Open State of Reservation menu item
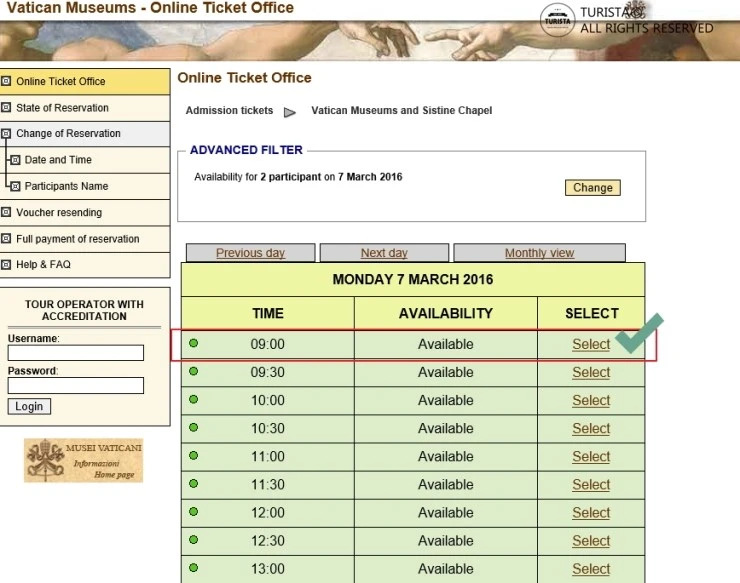The width and height of the screenshot is (740, 583). (x=85, y=108)
